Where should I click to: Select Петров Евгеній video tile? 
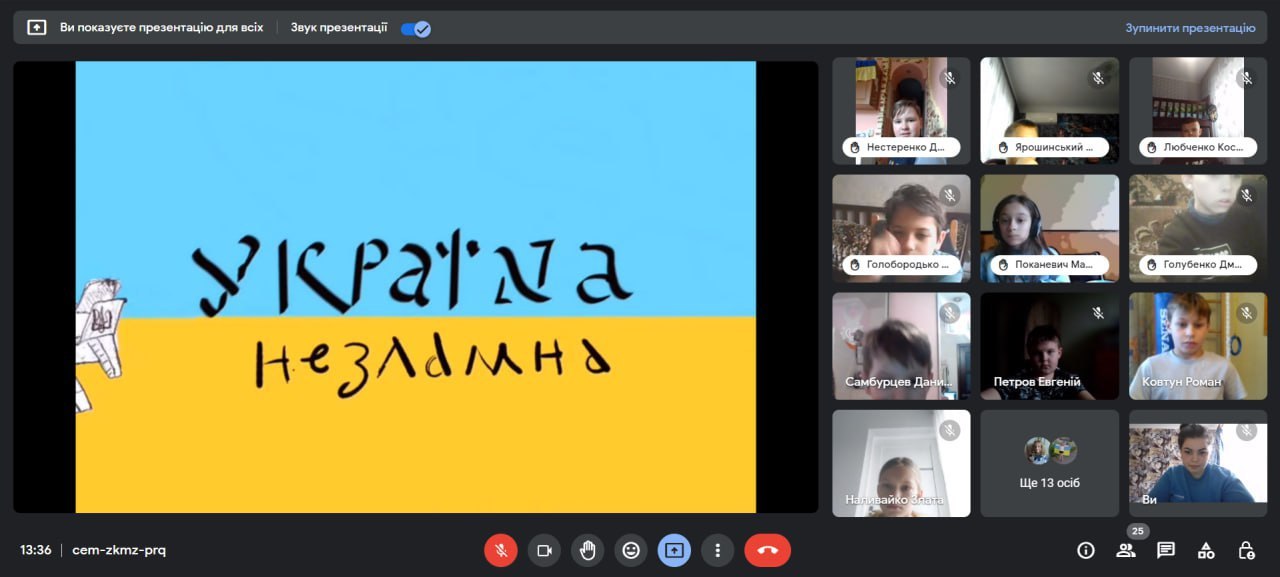(x=1049, y=346)
